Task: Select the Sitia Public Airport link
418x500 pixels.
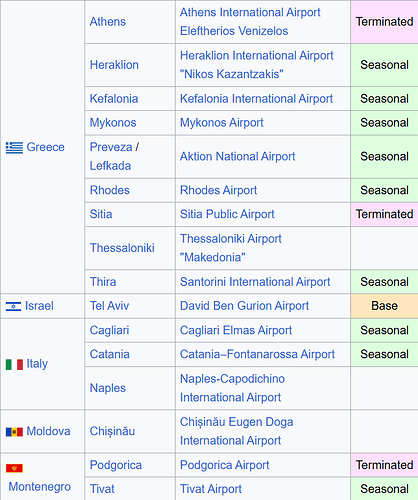Action: click(227, 214)
